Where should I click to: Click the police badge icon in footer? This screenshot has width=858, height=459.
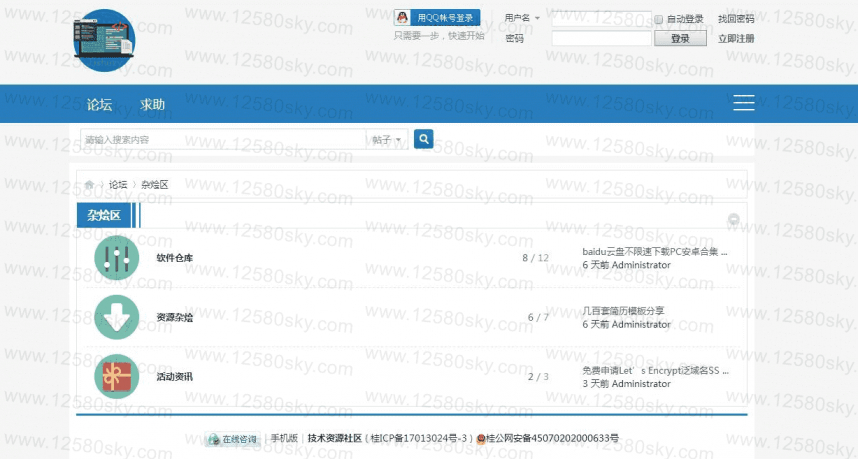click(x=481, y=439)
